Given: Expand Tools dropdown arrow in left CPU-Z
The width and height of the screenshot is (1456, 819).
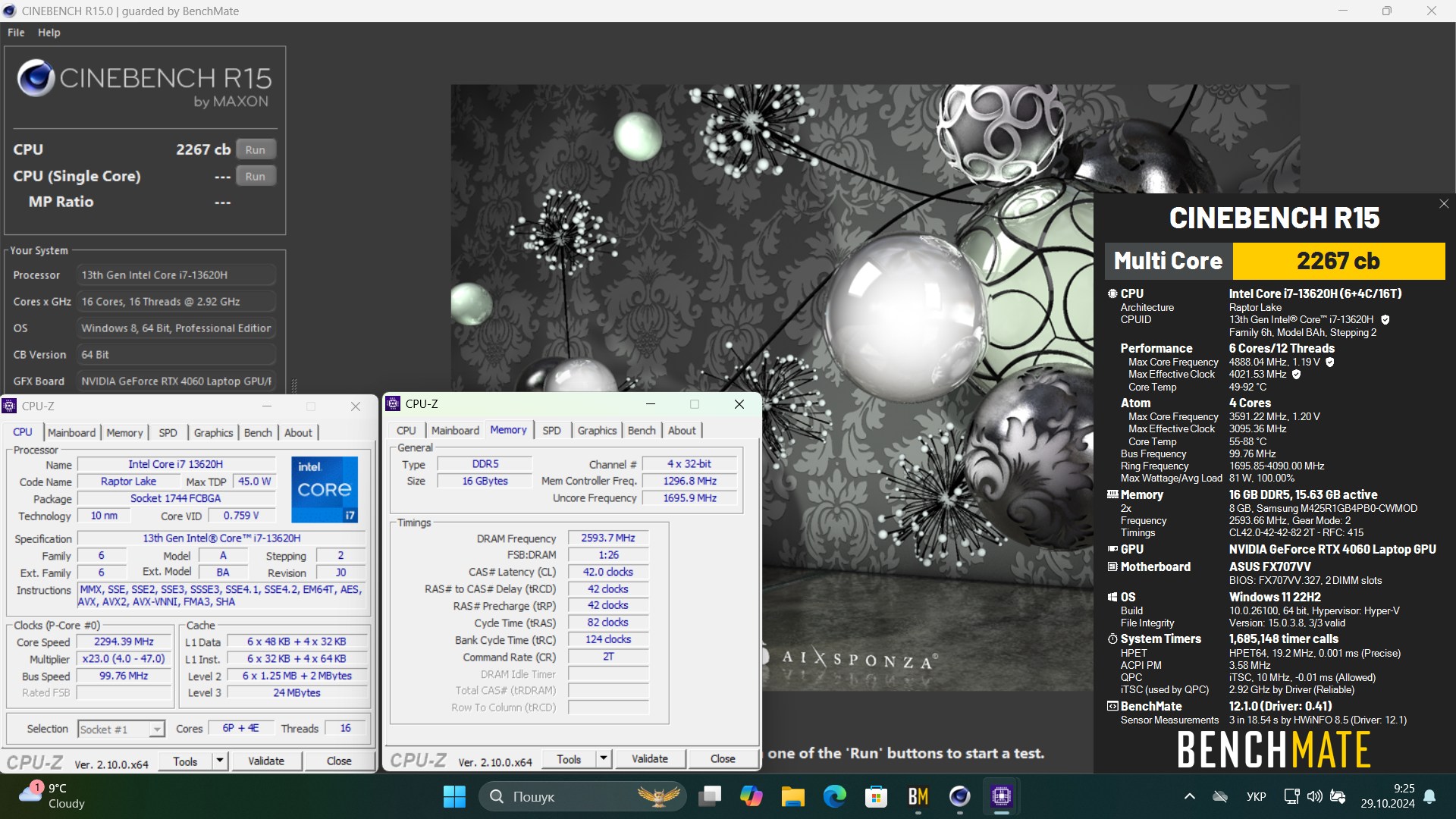Looking at the screenshot, I should click(x=219, y=761).
